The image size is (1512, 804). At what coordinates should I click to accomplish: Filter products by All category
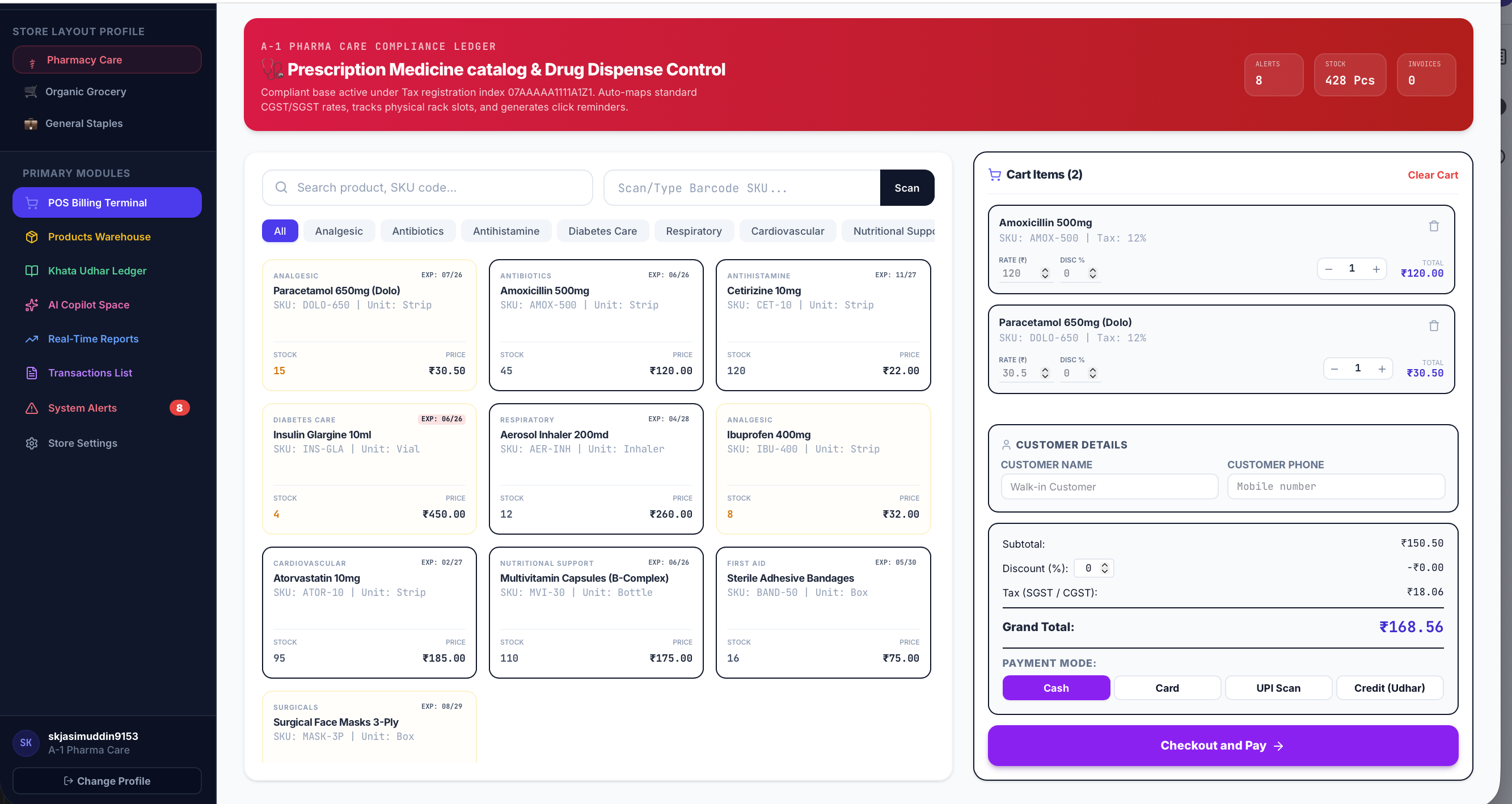point(280,231)
